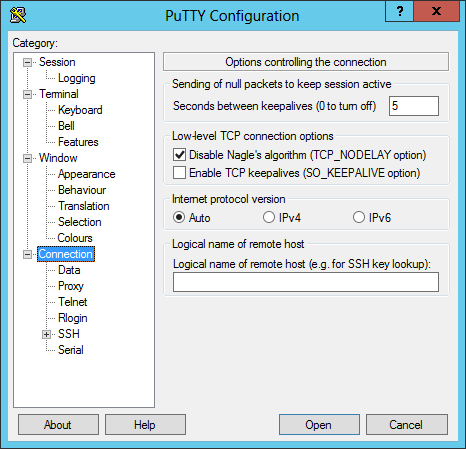Focus the seconds between keepalives field
The image size is (466, 449).
(x=414, y=106)
